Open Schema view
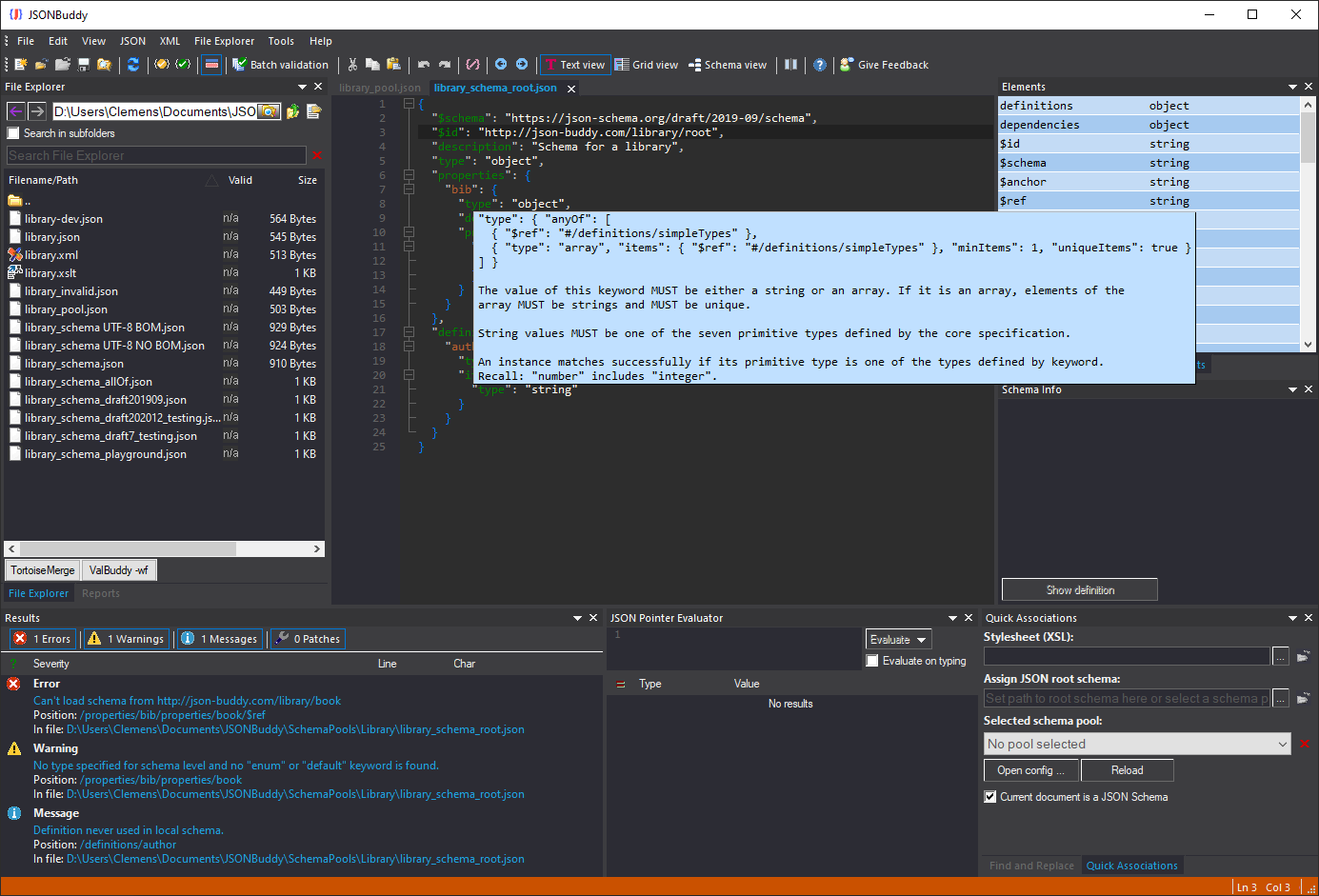This screenshot has width=1319, height=896. pyautogui.click(x=728, y=65)
